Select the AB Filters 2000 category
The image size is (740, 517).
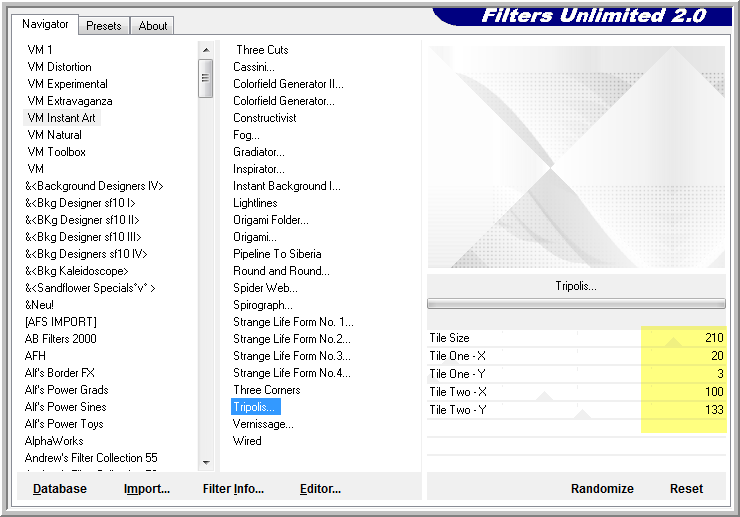[x=60, y=339]
